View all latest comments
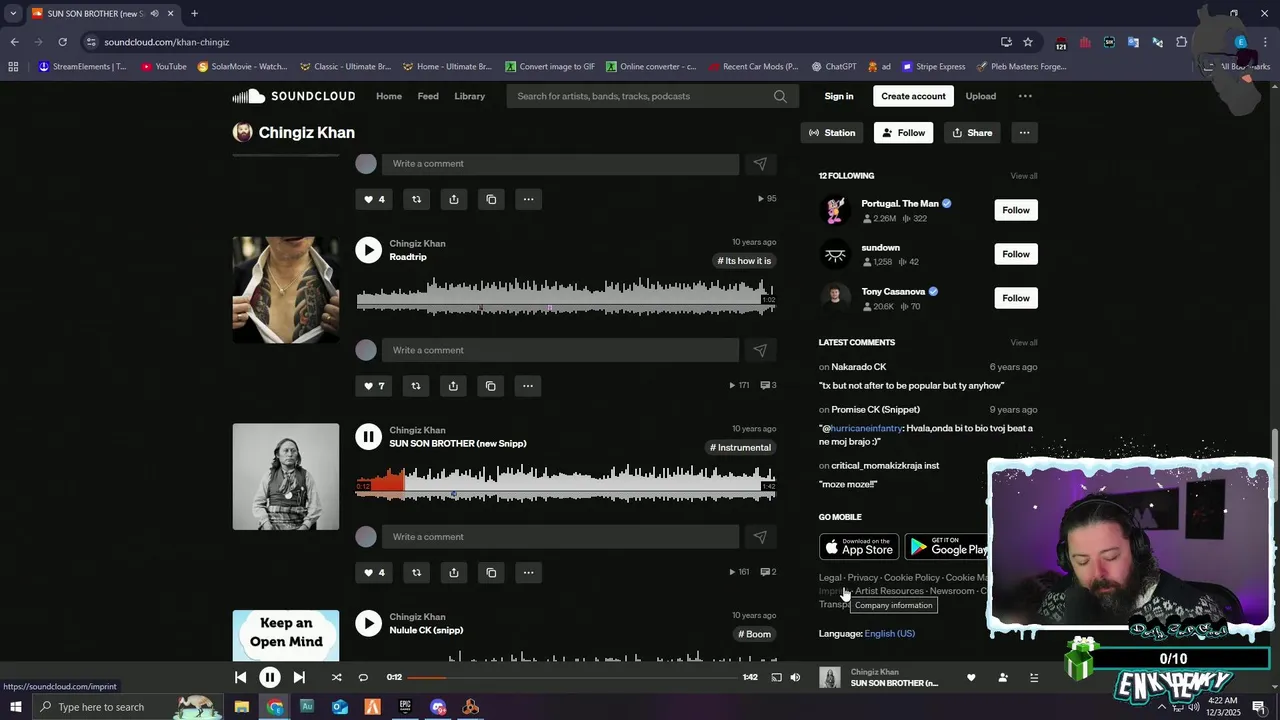This screenshot has width=1280, height=720. click(1023, 343)
